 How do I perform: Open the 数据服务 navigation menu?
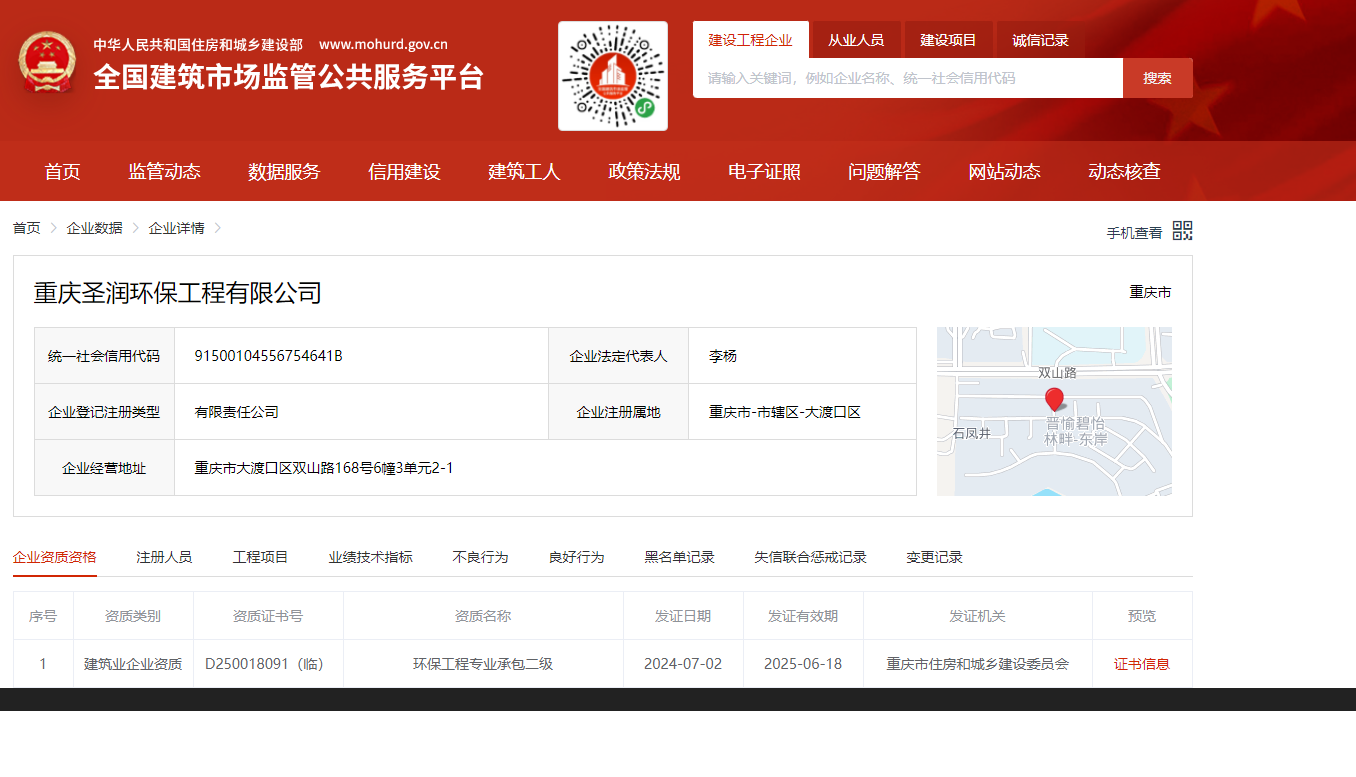[284, 172]
